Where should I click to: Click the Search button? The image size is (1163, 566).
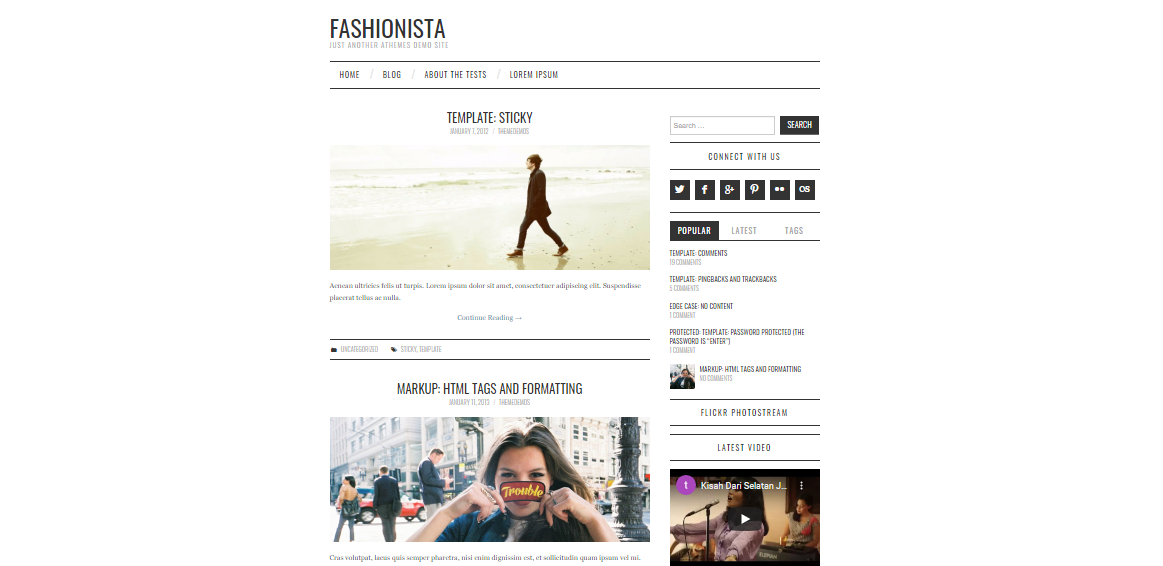pyautogui.click(x=799, y=125)
